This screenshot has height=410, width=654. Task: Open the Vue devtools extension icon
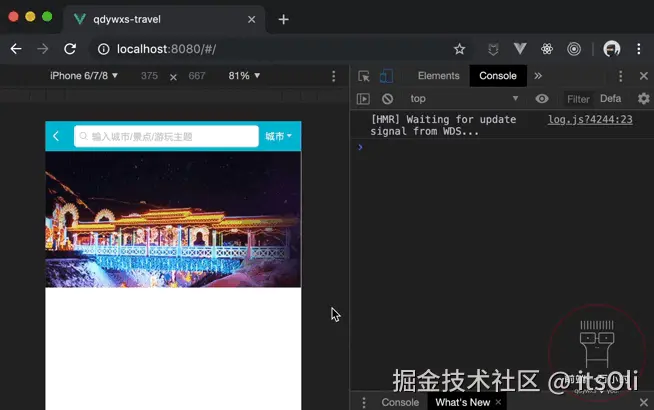click(x=520, y=49)
